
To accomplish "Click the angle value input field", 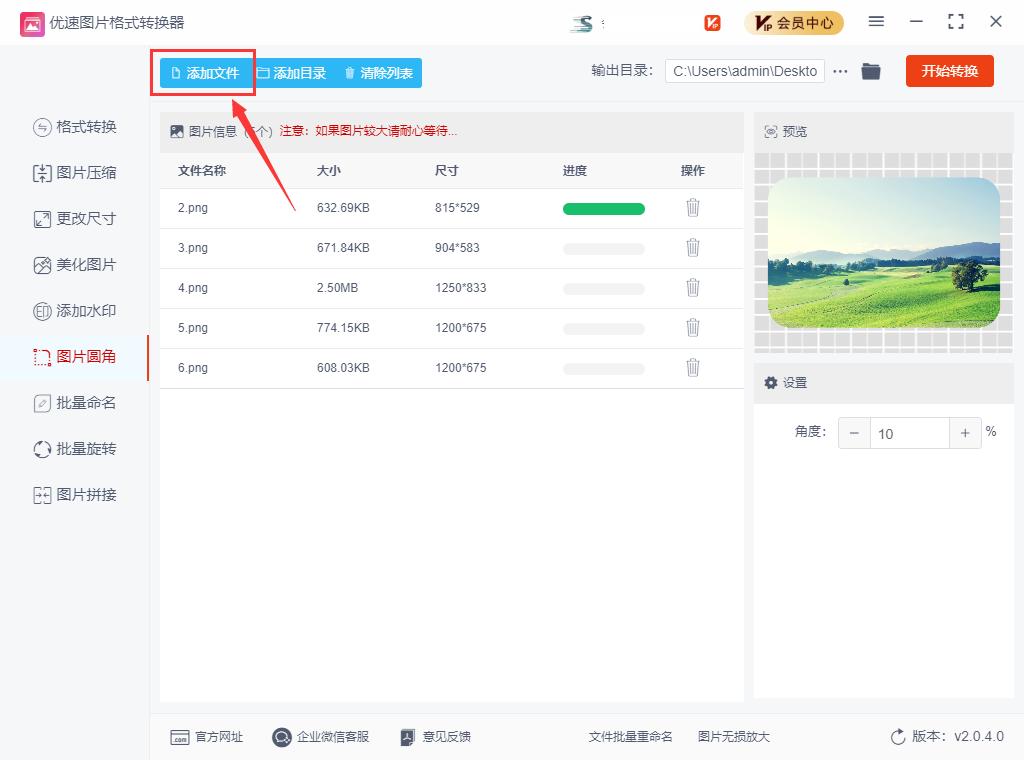I will (x=909, y=433).
